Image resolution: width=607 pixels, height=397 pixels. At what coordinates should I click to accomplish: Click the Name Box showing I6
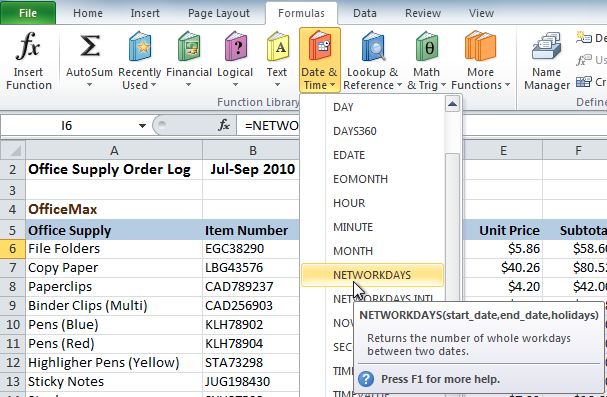(67, 126)
